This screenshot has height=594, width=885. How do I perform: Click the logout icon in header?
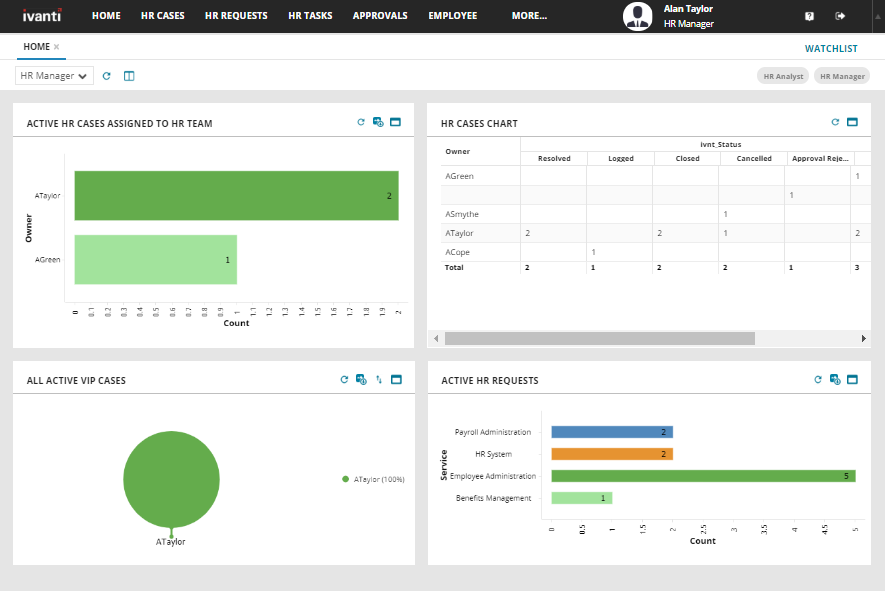pos(840,16)
